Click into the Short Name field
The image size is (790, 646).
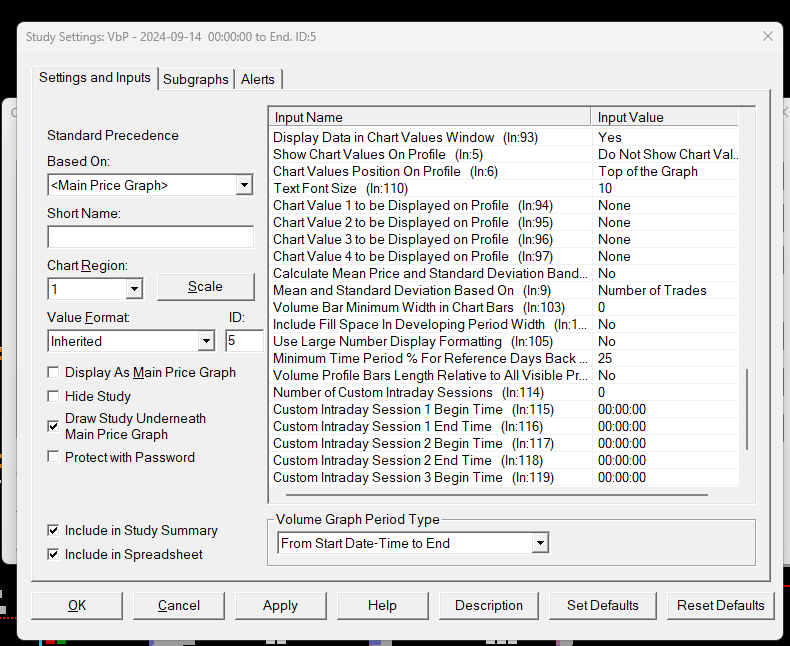coord(150,237)
